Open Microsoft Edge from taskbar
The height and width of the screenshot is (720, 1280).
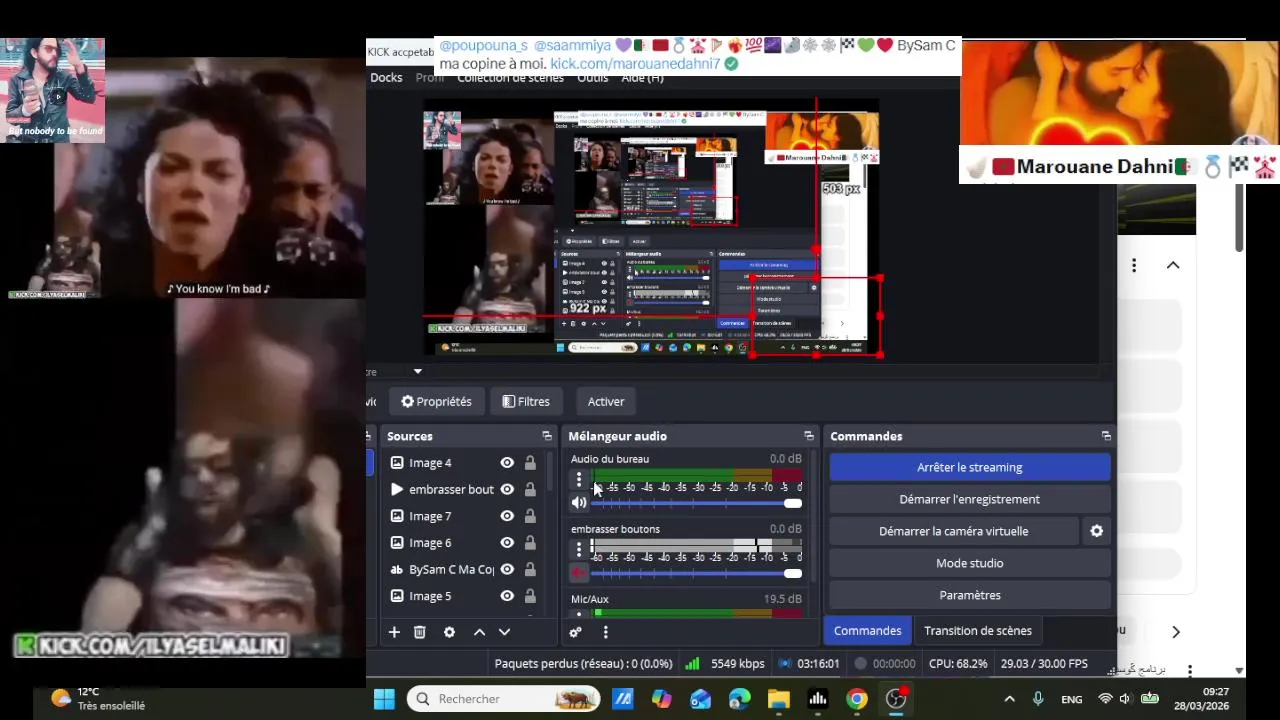739,699
